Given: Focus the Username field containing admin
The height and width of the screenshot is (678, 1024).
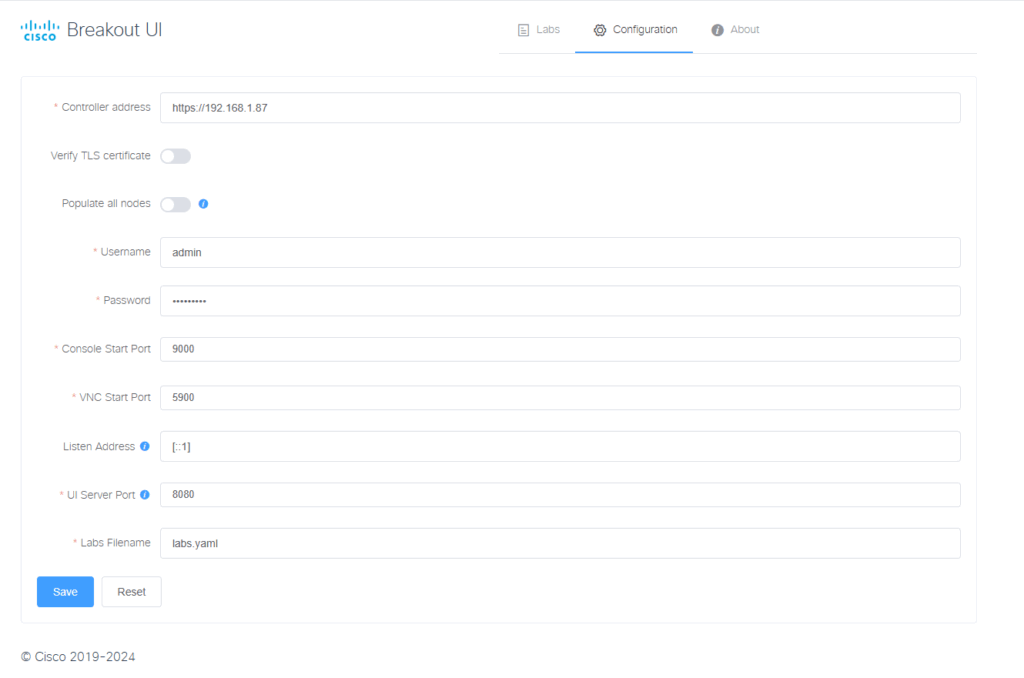Looking at the screenshot, I should click(560, 252).
